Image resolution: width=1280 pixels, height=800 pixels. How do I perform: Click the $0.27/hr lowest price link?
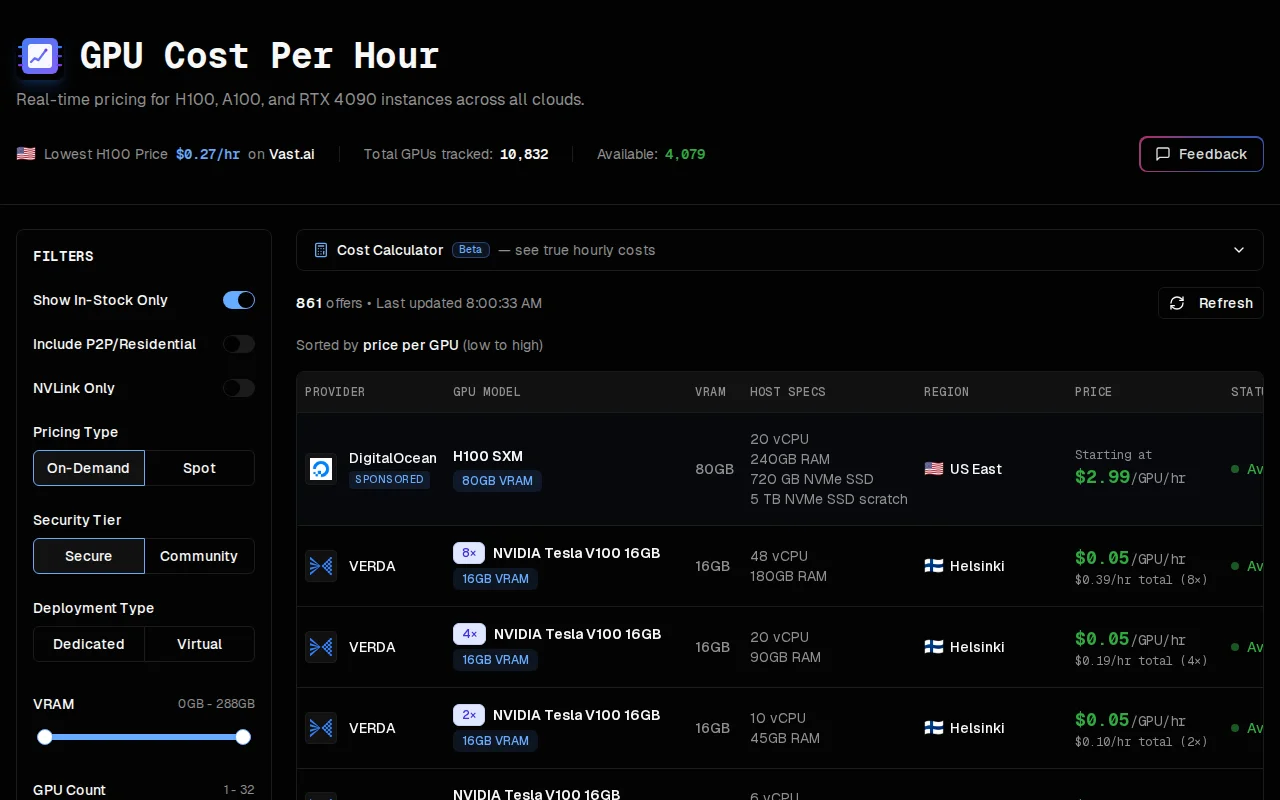[208, 154]
